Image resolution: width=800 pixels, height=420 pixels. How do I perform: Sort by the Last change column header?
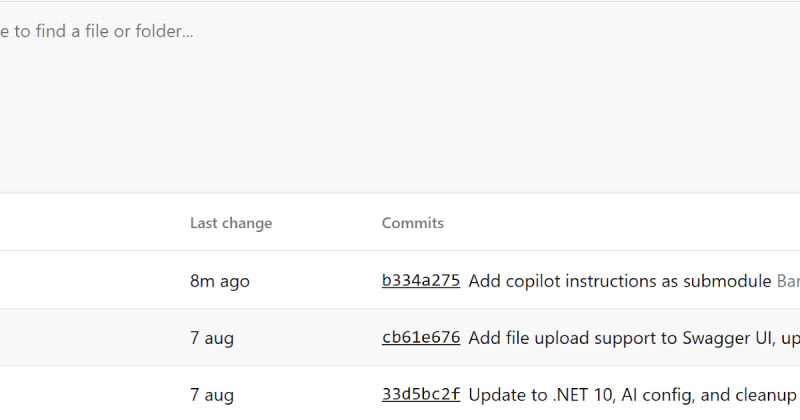pyautogui.click(x=231, y=223)
